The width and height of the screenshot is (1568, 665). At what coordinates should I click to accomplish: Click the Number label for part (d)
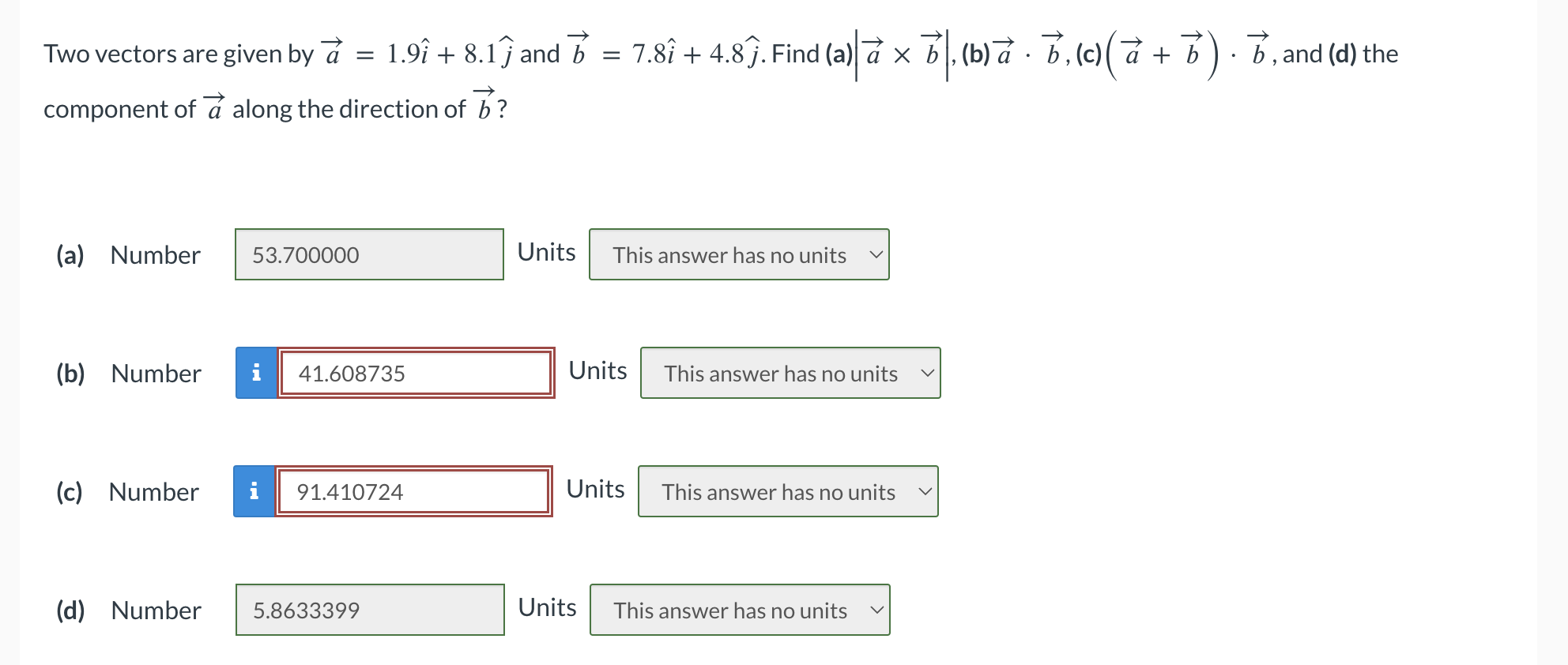(x=155, y=609)
